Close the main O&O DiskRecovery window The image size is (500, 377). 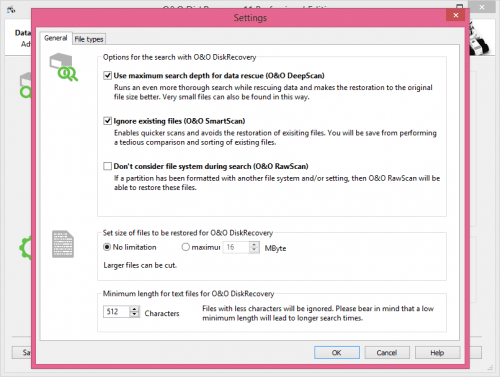[482, 7]
